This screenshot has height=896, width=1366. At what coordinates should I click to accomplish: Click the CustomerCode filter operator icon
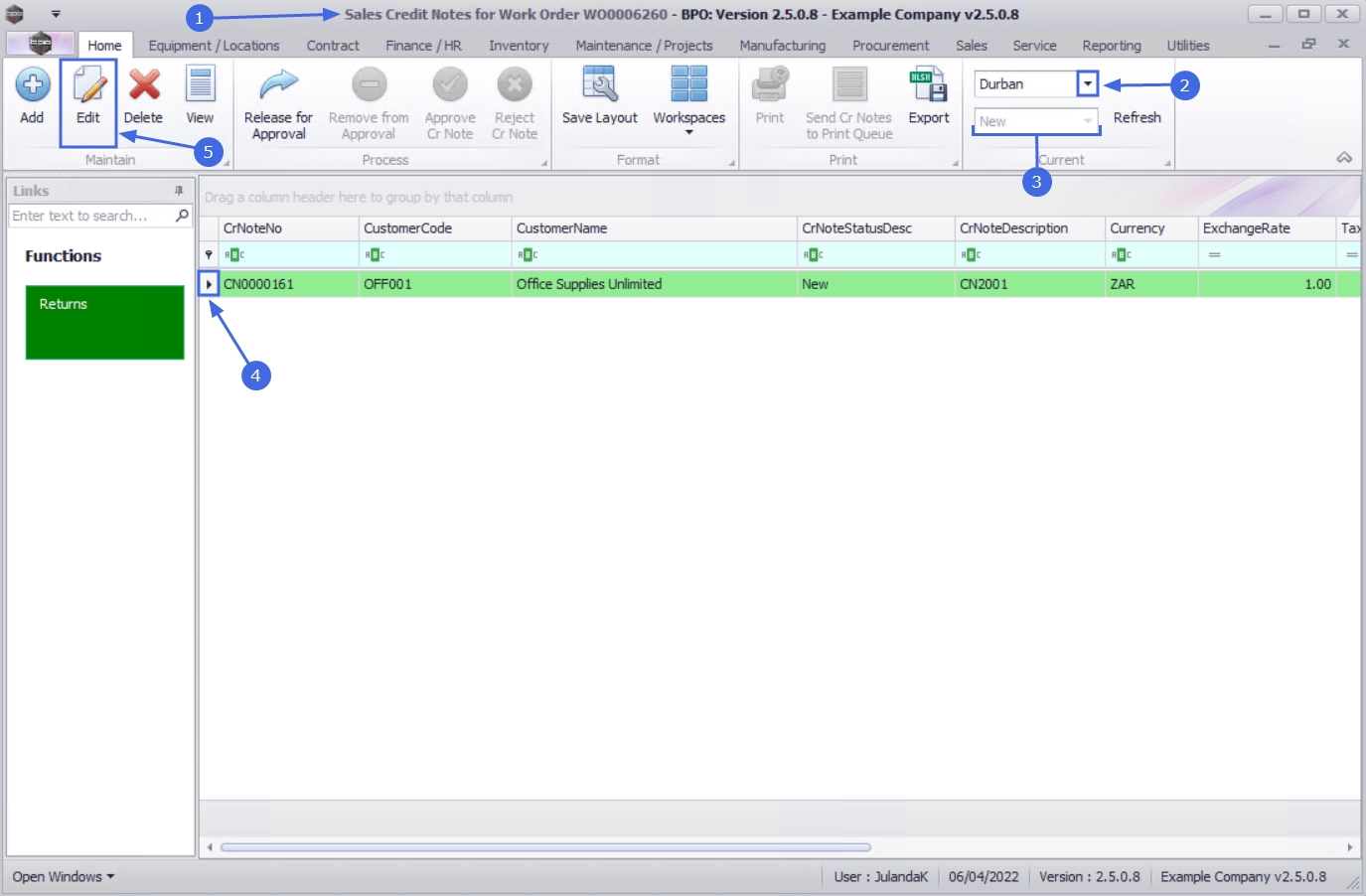tap(375, 255)
